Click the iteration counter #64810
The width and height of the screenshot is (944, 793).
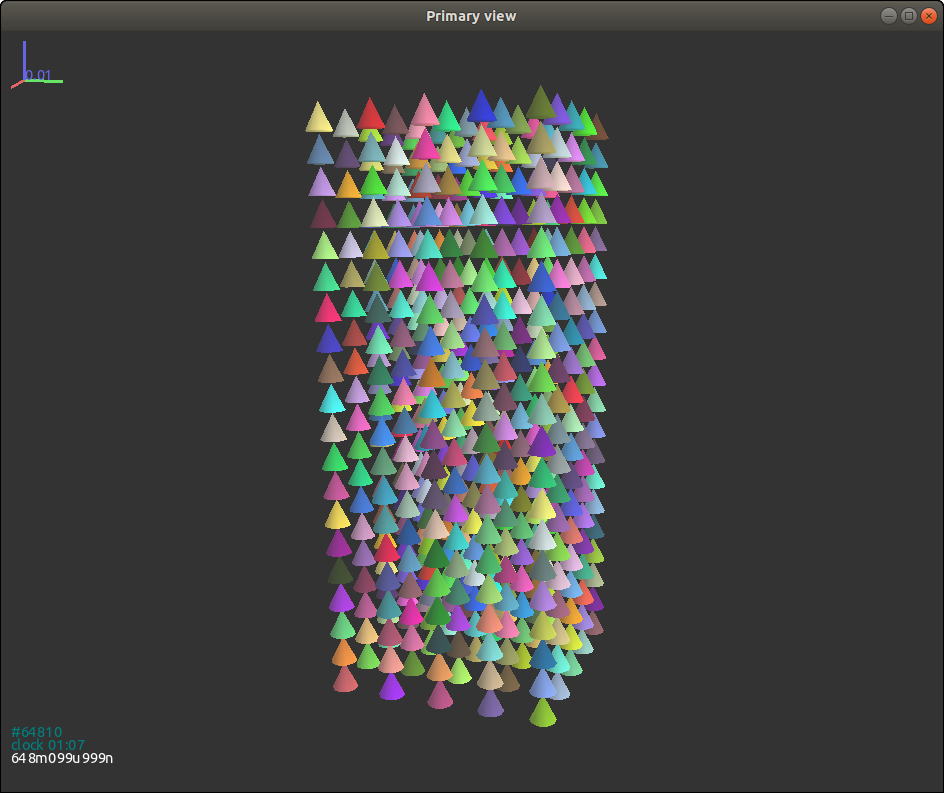36,732
